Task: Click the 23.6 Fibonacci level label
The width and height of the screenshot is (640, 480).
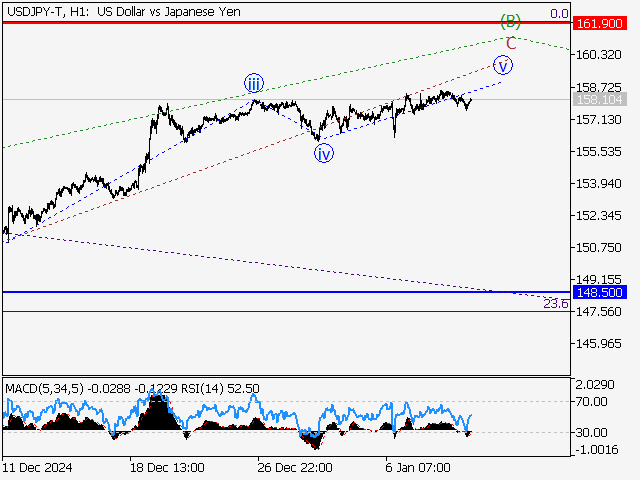Action: point(556,303)
